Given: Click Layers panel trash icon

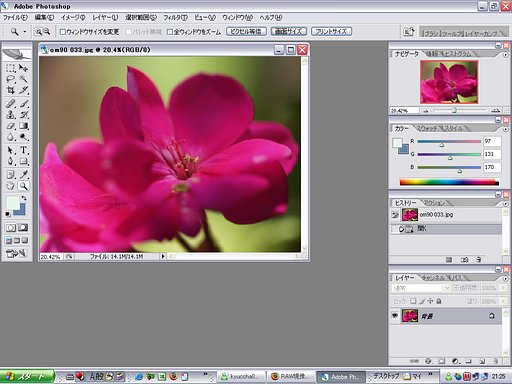Looking at the screenshot, I should pyautogui.click(x=495, y=361).
